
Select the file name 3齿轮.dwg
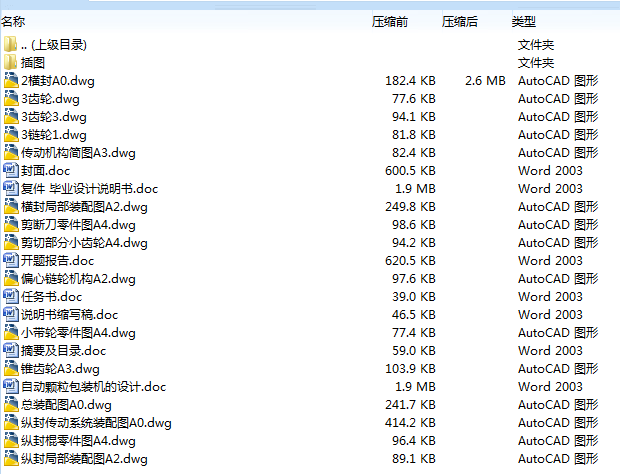(50, 99)
